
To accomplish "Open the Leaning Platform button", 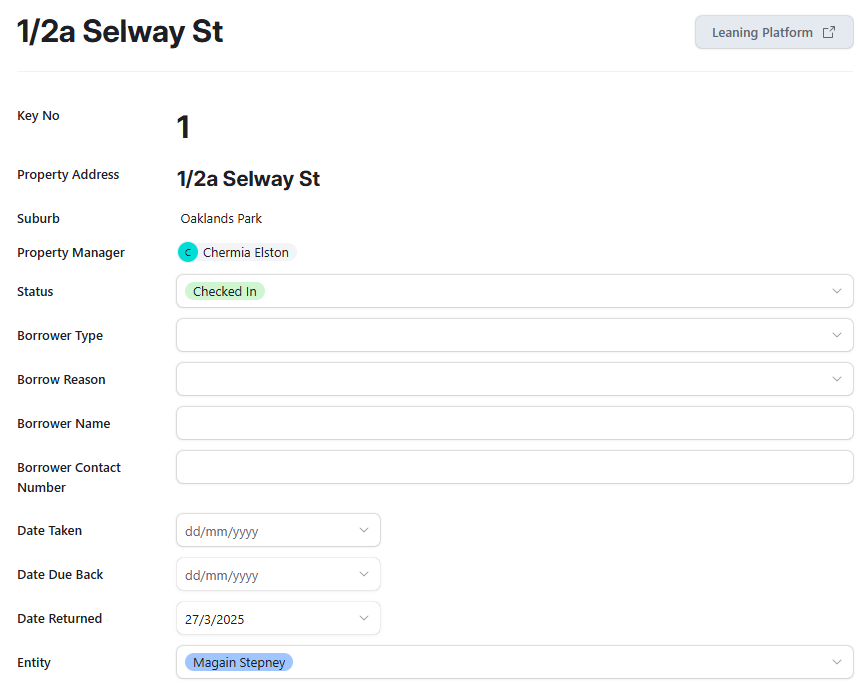I will 761,32.
